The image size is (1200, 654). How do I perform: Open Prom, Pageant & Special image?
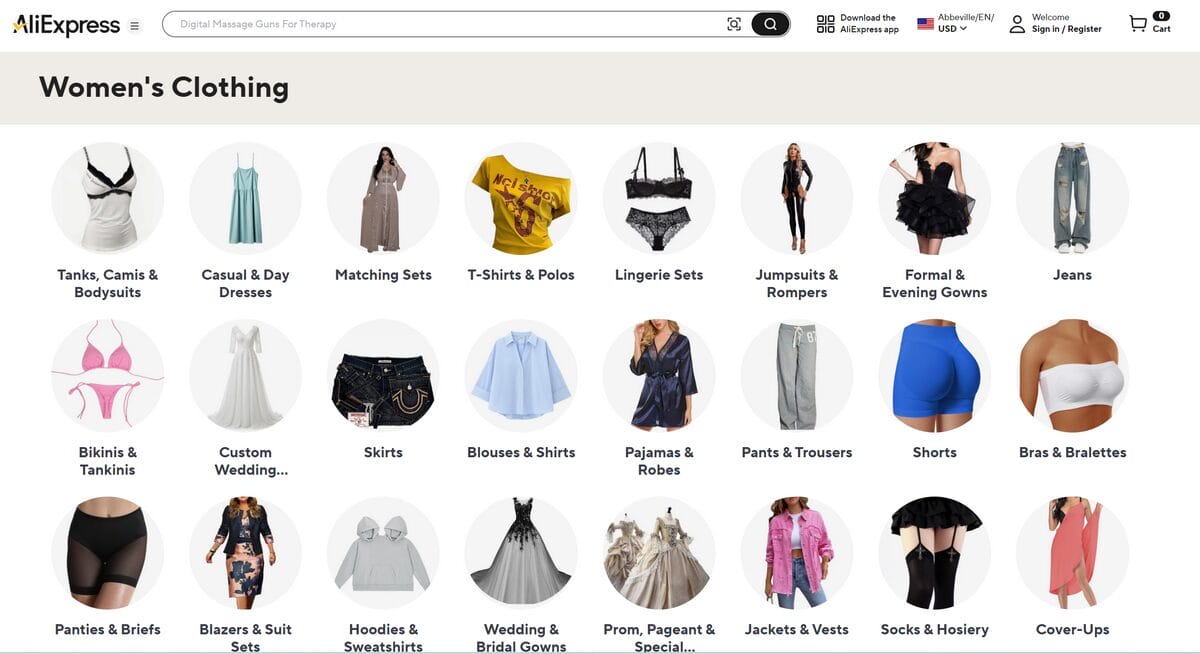click(659, 553)
